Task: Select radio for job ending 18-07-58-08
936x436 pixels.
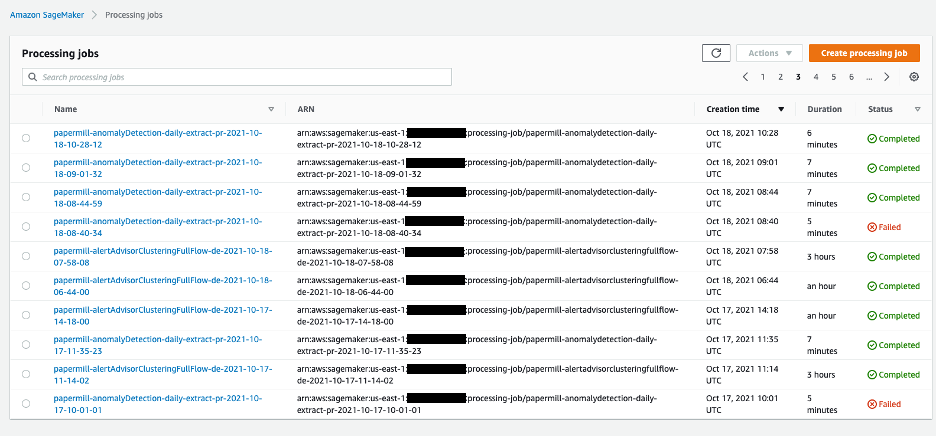Action: coord(26,256)
